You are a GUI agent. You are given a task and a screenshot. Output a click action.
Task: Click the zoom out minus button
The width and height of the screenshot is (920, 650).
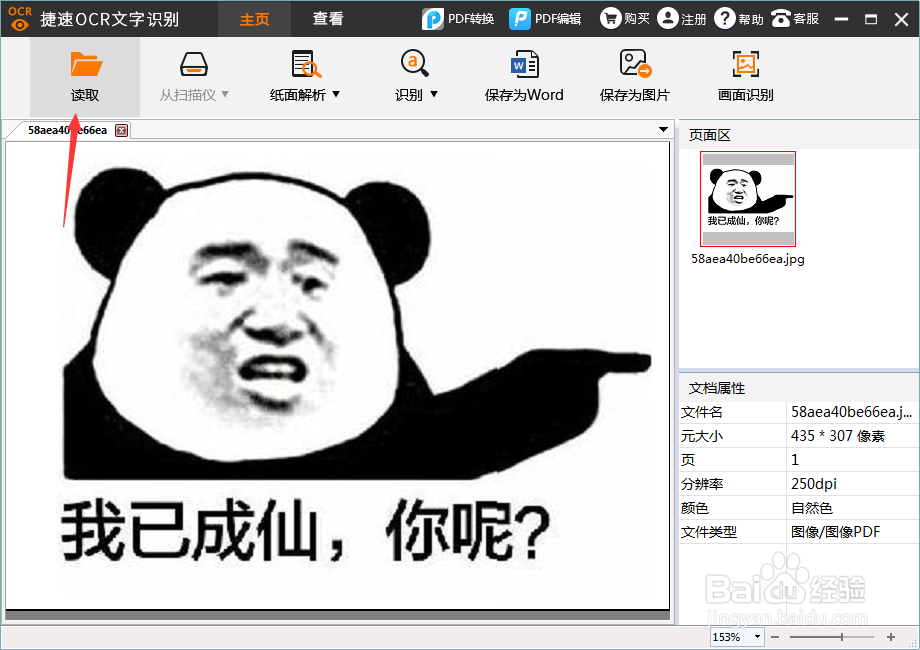pos(775,637)
